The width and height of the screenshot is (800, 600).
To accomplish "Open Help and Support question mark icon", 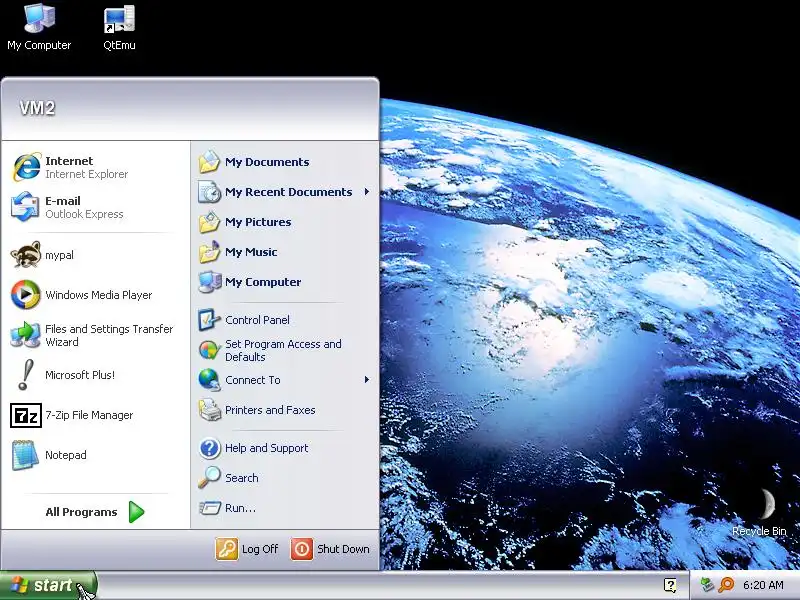I will [209, 448].
